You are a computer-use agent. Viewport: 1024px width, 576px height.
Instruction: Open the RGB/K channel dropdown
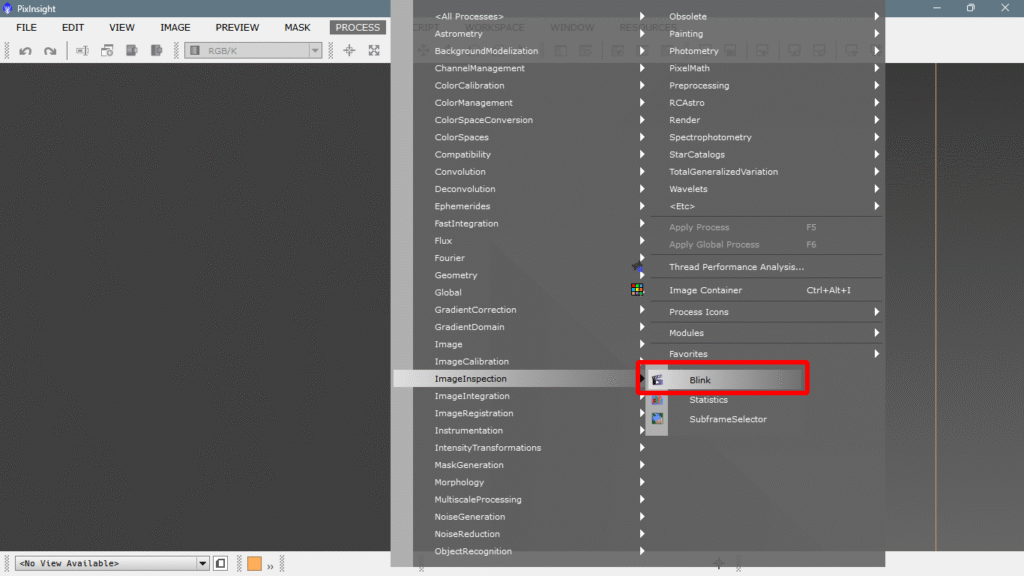[x=315, y=51]
